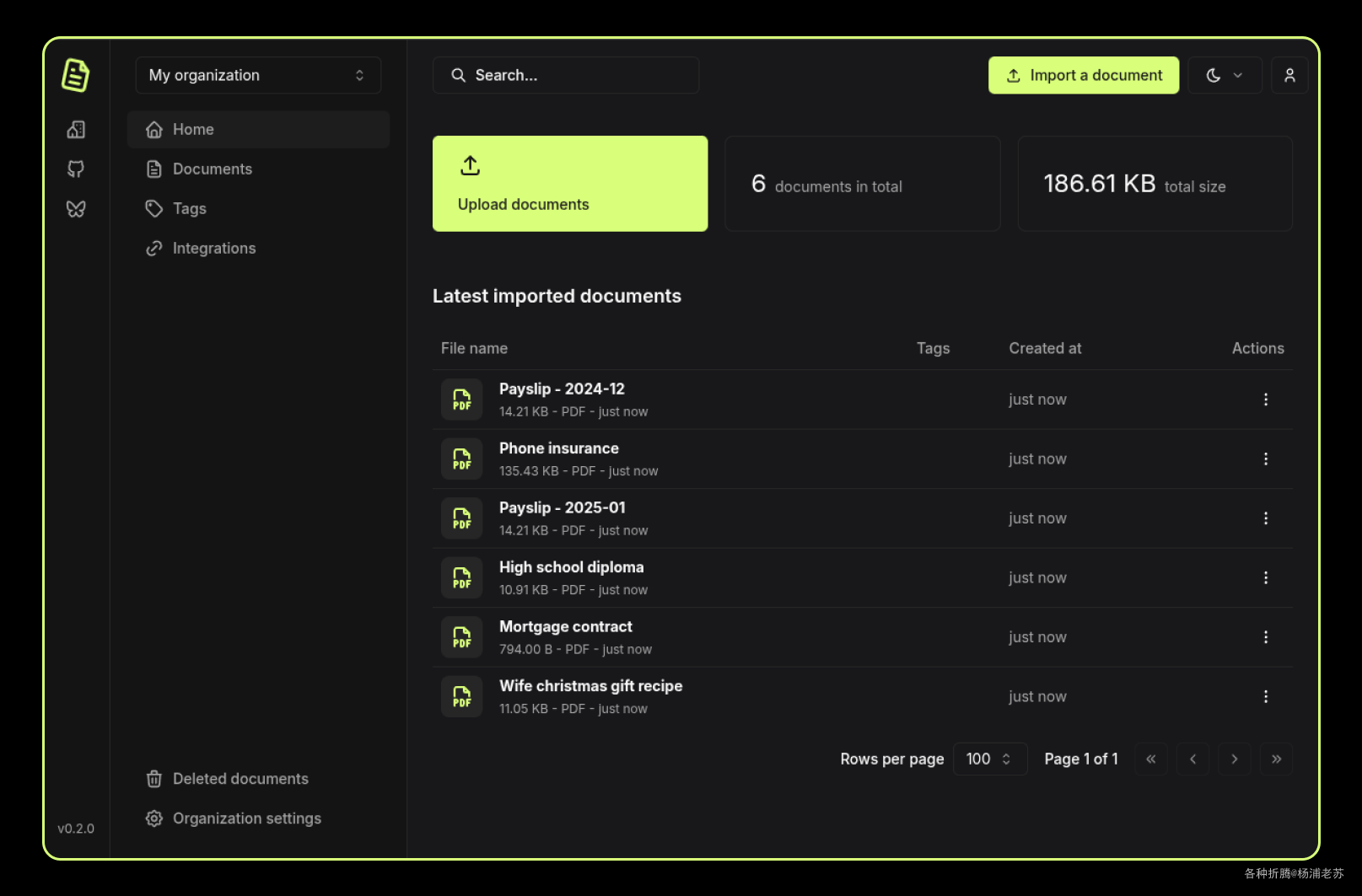The width and height of the screenshot is (1362, 896).
Task: Open the Bluesky butterfly icon
Action: click(x=76, y=209)
